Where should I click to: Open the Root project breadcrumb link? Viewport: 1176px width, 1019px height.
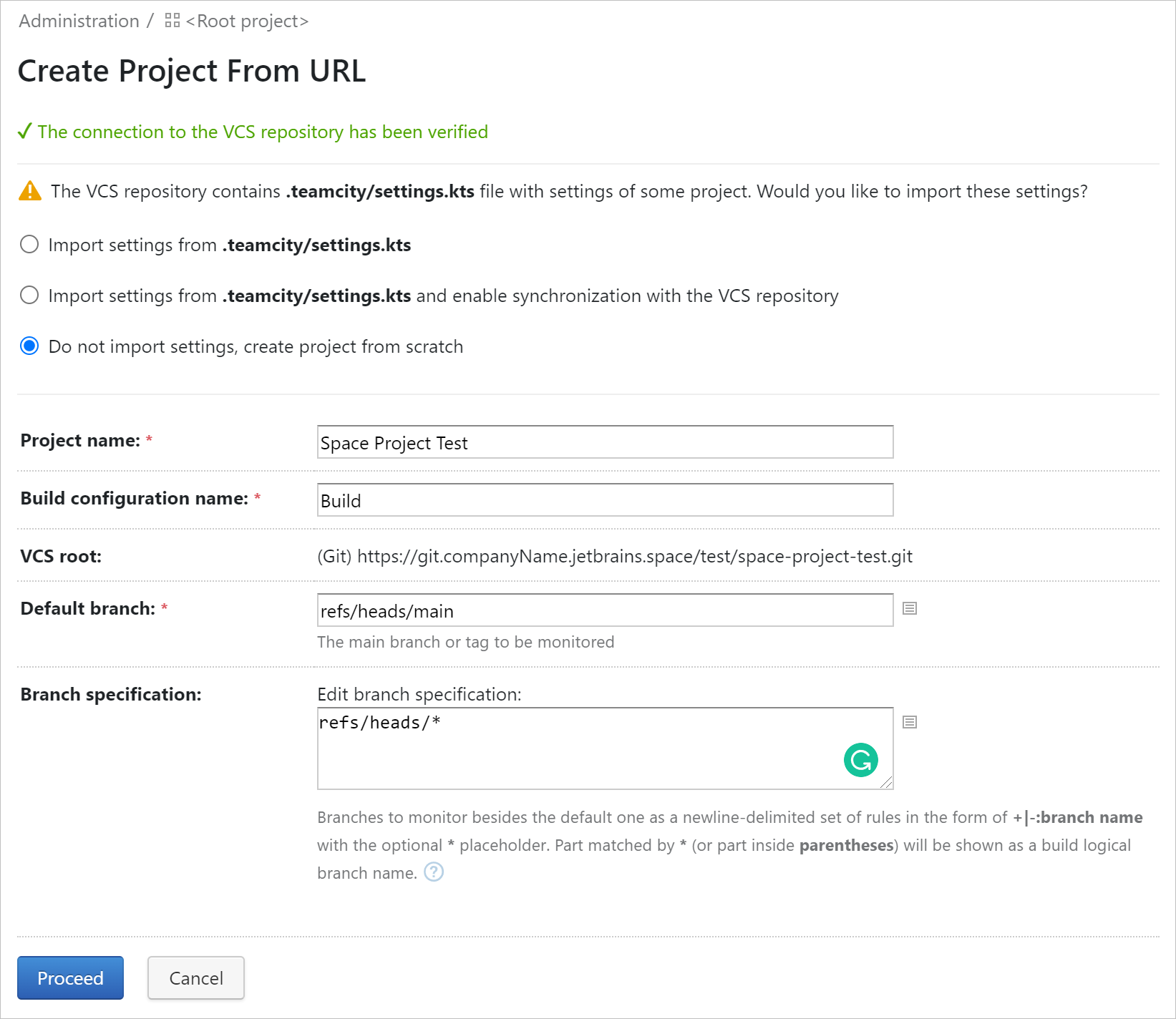coord(246,21)
